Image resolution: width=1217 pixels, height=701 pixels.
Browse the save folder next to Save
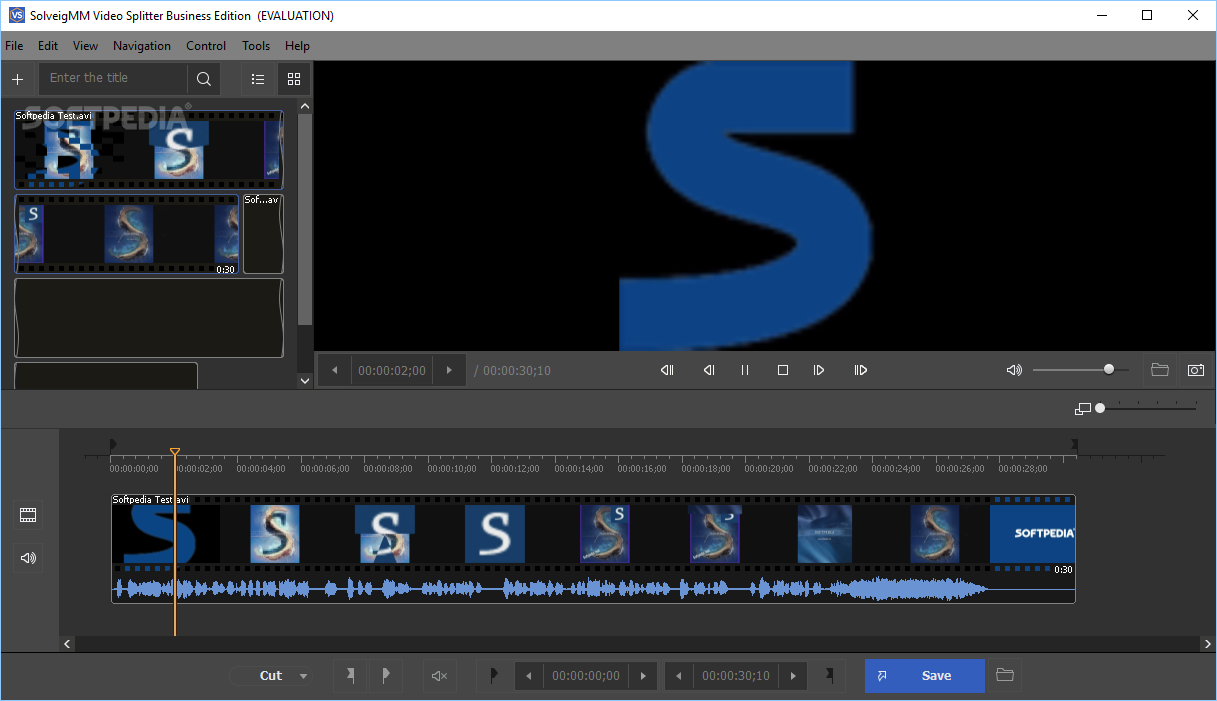tap(1005, 676)
